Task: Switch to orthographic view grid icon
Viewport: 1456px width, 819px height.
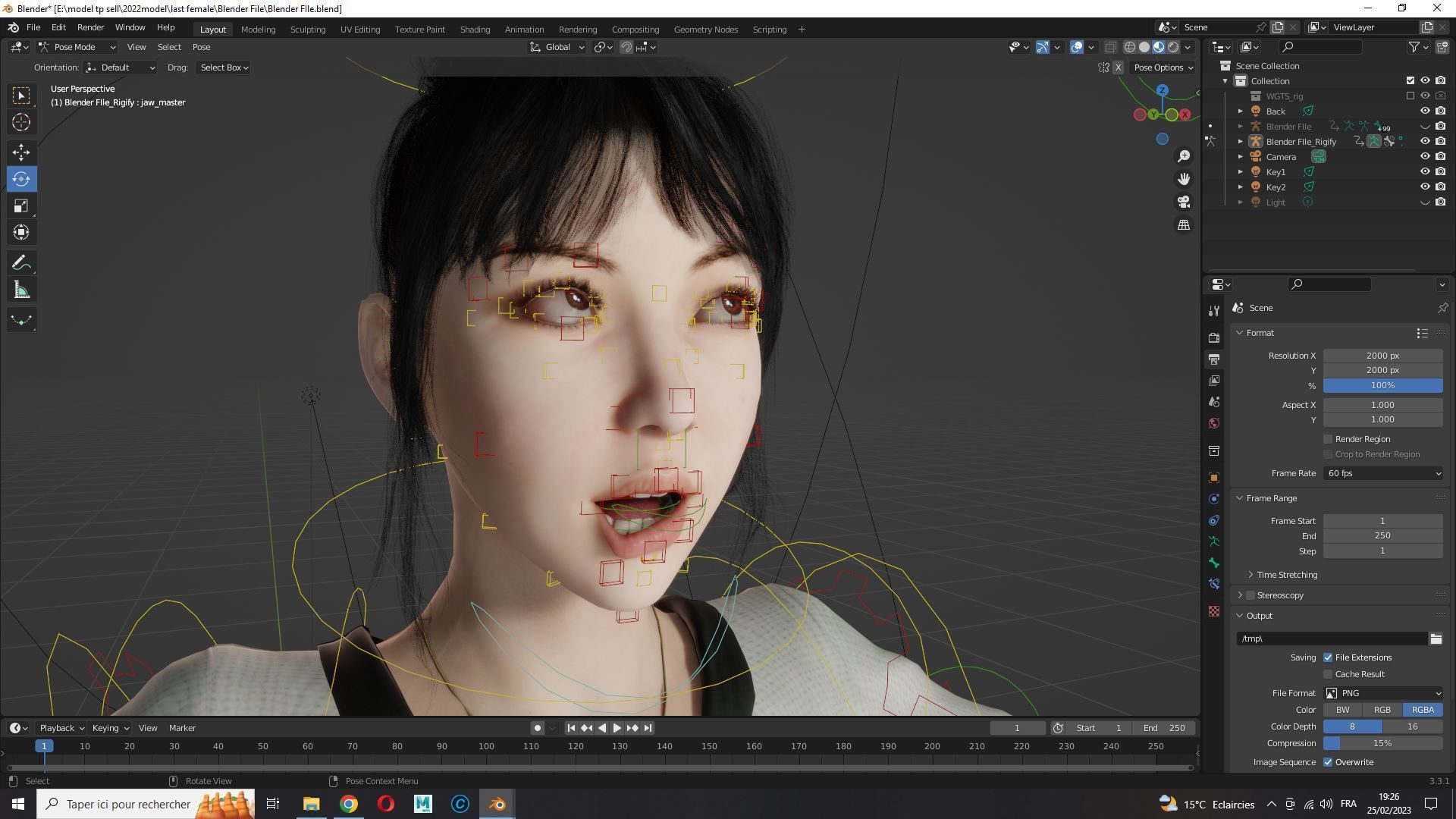Action: (x=1184, y=225)
